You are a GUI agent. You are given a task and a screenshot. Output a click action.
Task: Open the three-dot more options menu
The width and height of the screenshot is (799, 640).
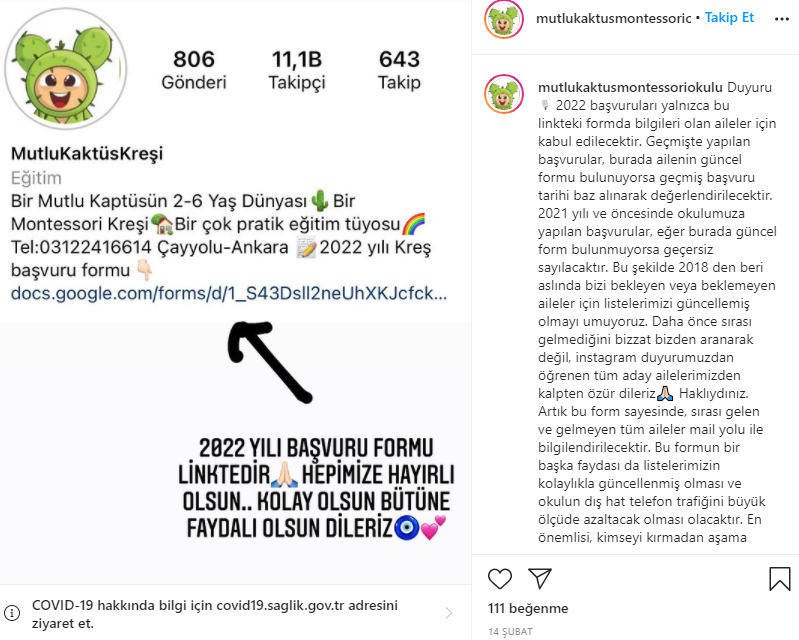click(782, 19)
